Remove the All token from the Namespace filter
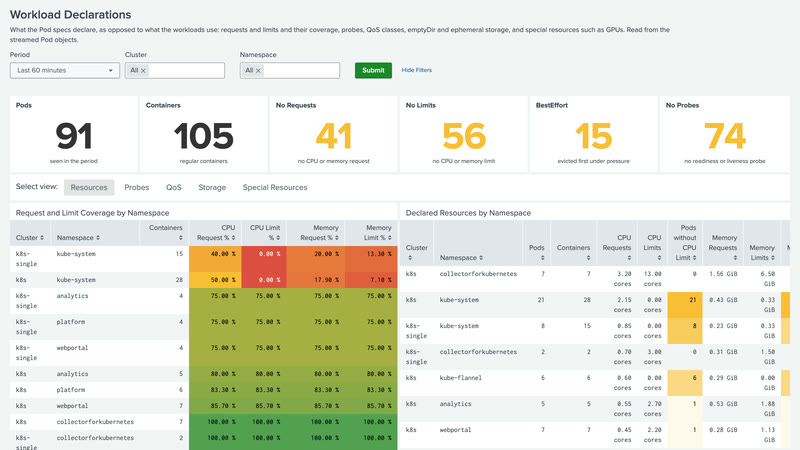Image resolution: width=800 pixels, height=450 pixels. pos(258,71)
